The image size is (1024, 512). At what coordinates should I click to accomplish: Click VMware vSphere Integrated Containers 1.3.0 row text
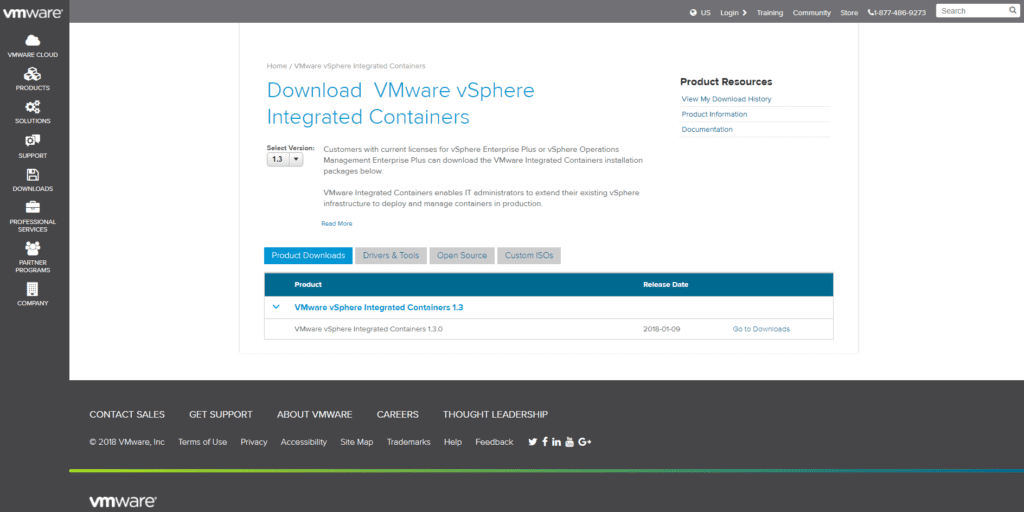pyautogui.click(x=369, y=329)
